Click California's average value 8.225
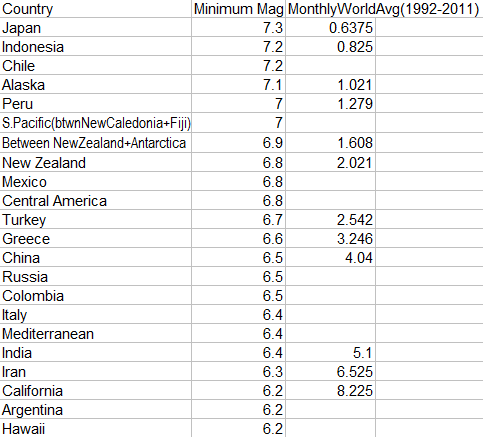Viewport: 483px width, 437px height. tap(330, 390)
